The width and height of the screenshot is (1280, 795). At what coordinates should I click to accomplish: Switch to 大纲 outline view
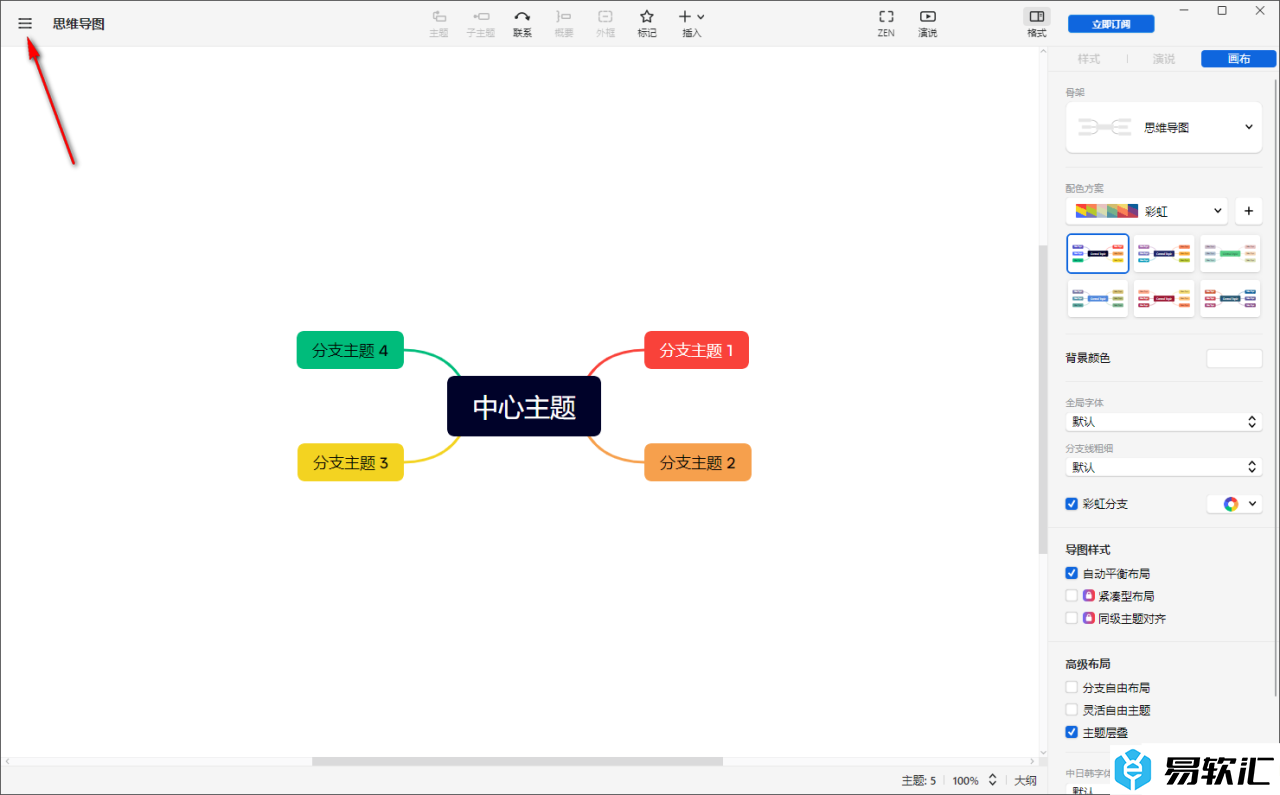pyautogui.click(x=1025, y=780)
